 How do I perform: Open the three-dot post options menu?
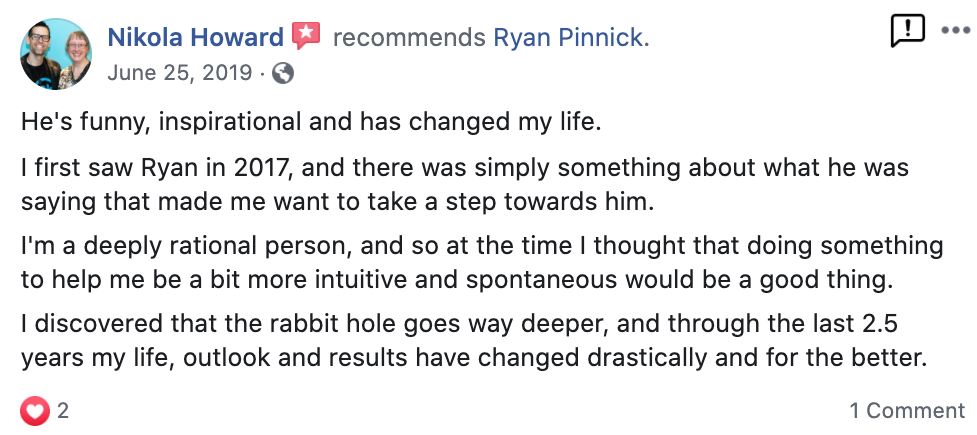pyautogui.click(x=955, y=31)
